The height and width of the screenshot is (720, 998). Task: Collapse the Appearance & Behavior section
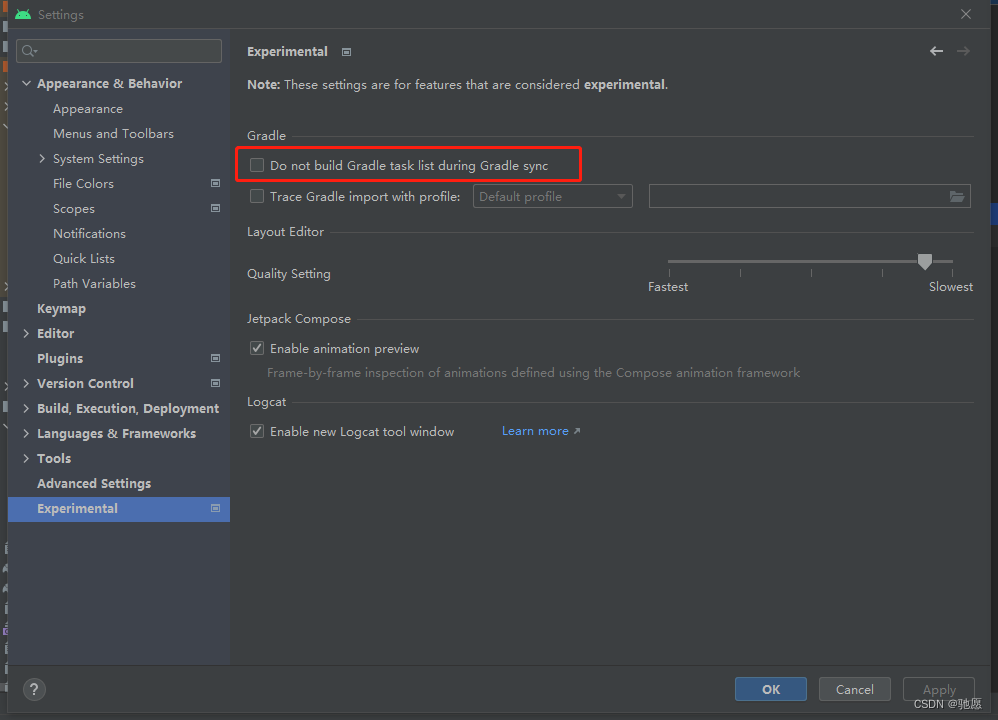(x=26, y=83)
